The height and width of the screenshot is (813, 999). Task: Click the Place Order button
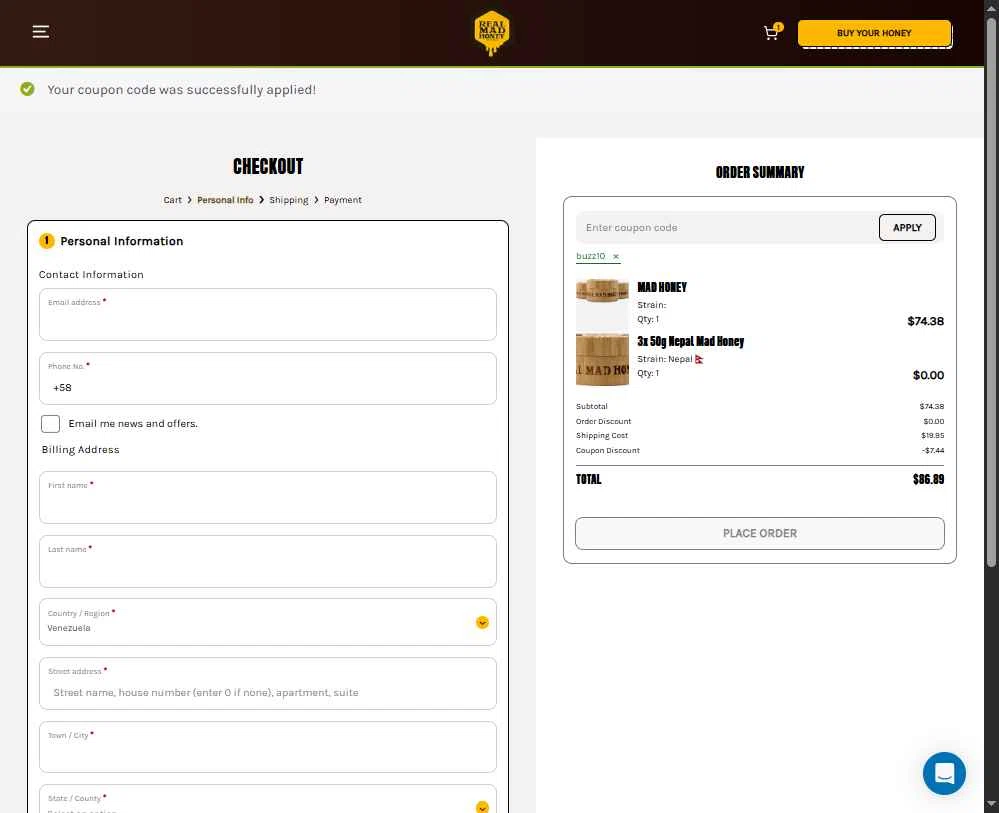point(759,533)
